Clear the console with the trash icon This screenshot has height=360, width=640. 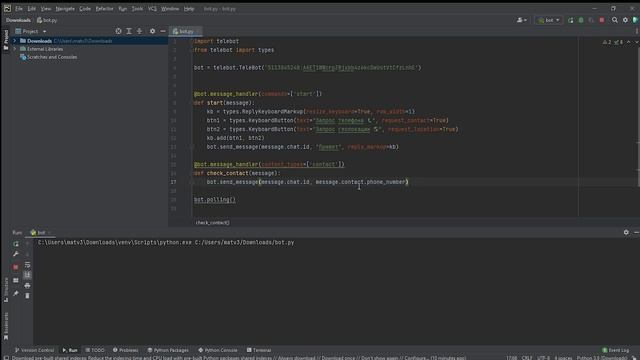click(x=27, y=296)
